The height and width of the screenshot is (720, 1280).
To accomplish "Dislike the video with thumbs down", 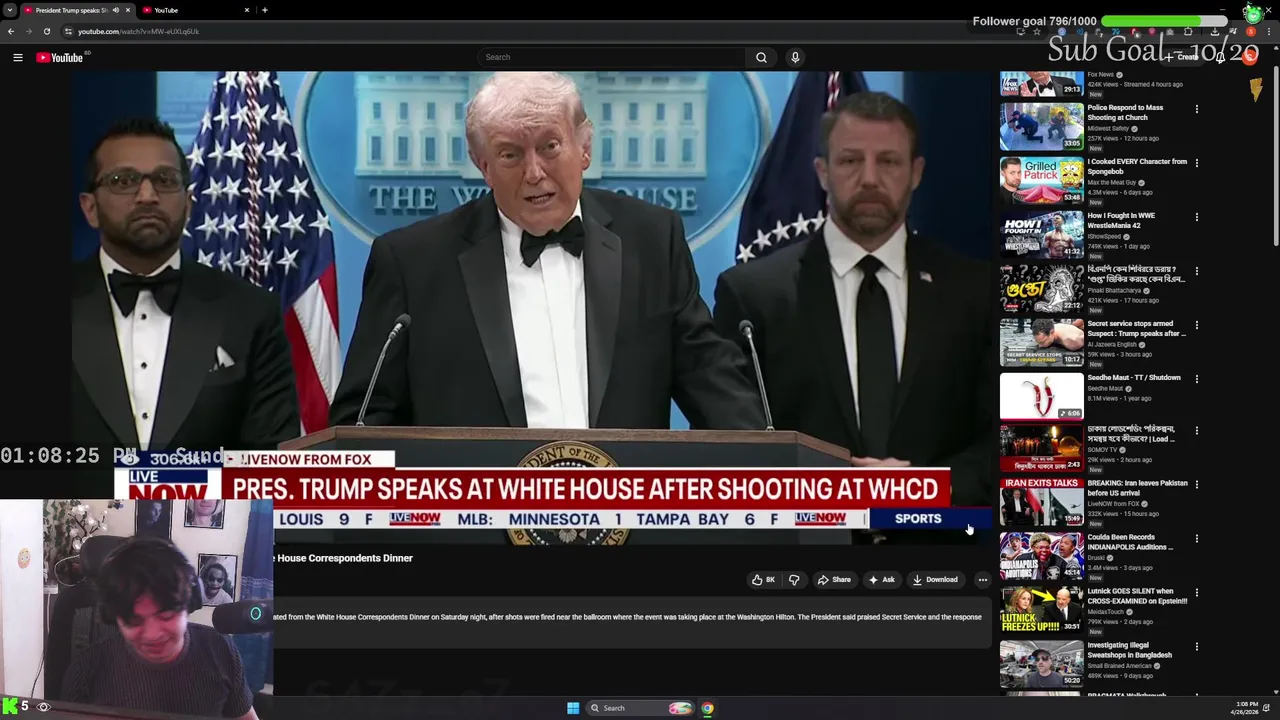I will click(x=794, y=580).
